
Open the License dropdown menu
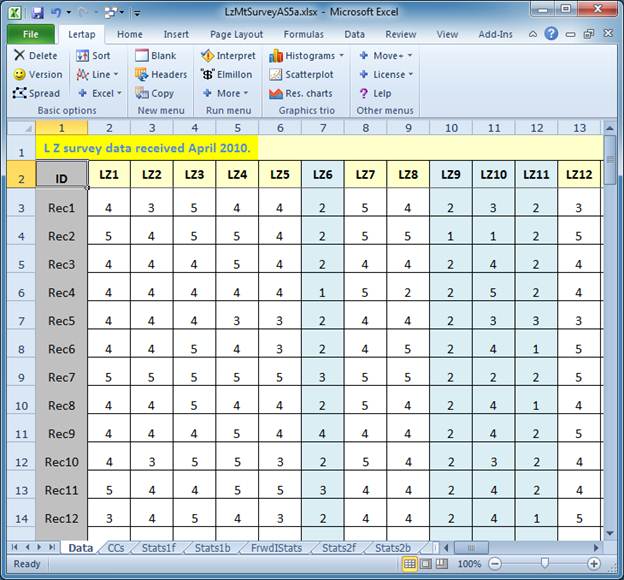click(410, 75)
